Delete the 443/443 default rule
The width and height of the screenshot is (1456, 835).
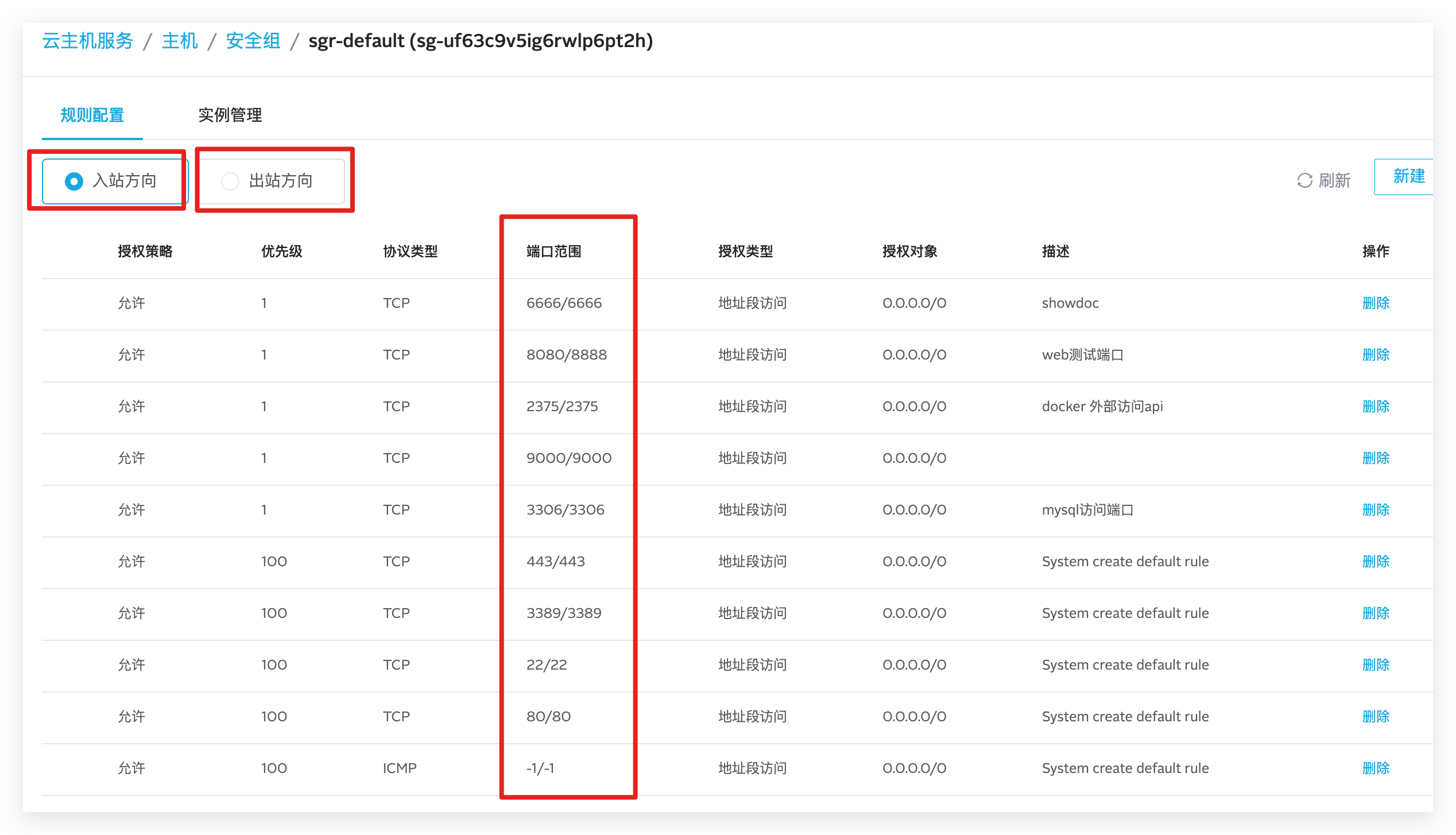(1375, 562)
